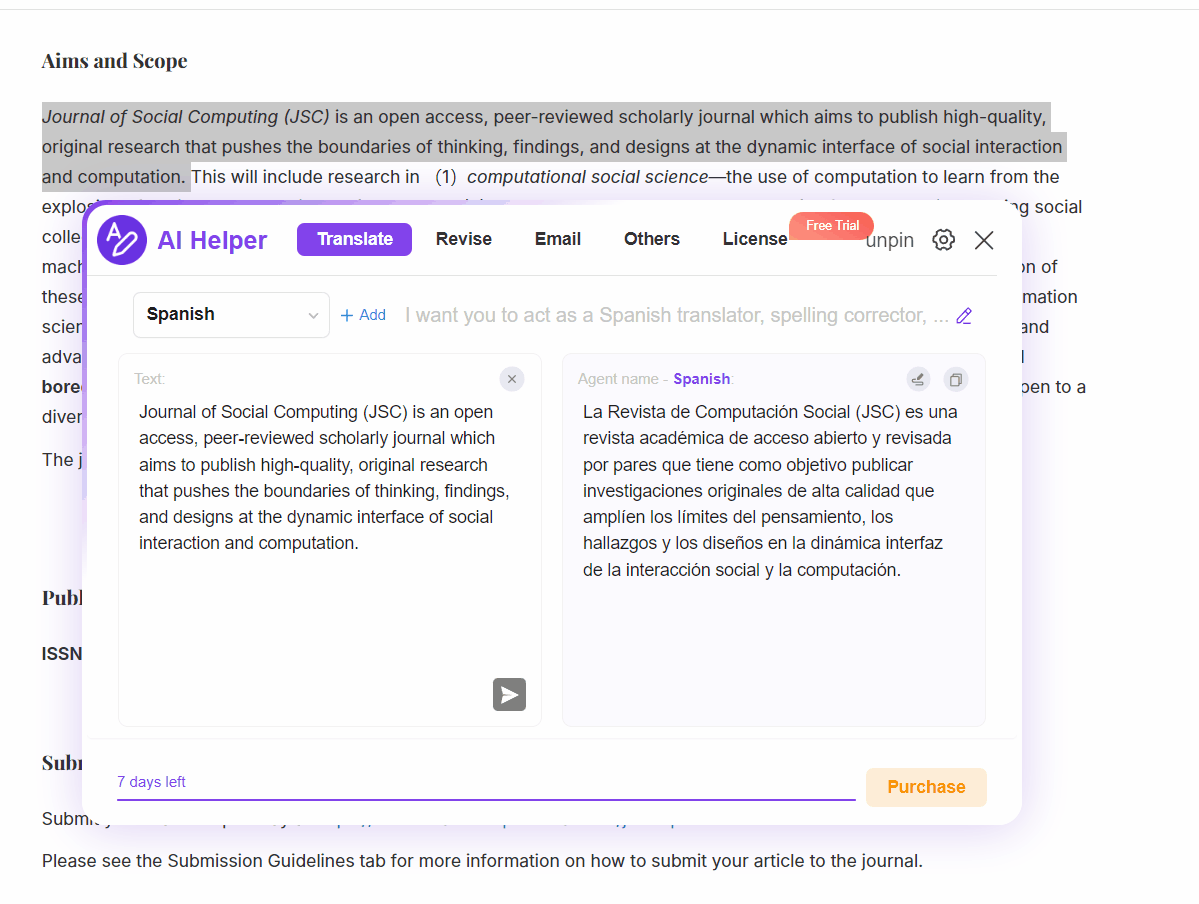Click the Free Trial badge

[832, 225]
